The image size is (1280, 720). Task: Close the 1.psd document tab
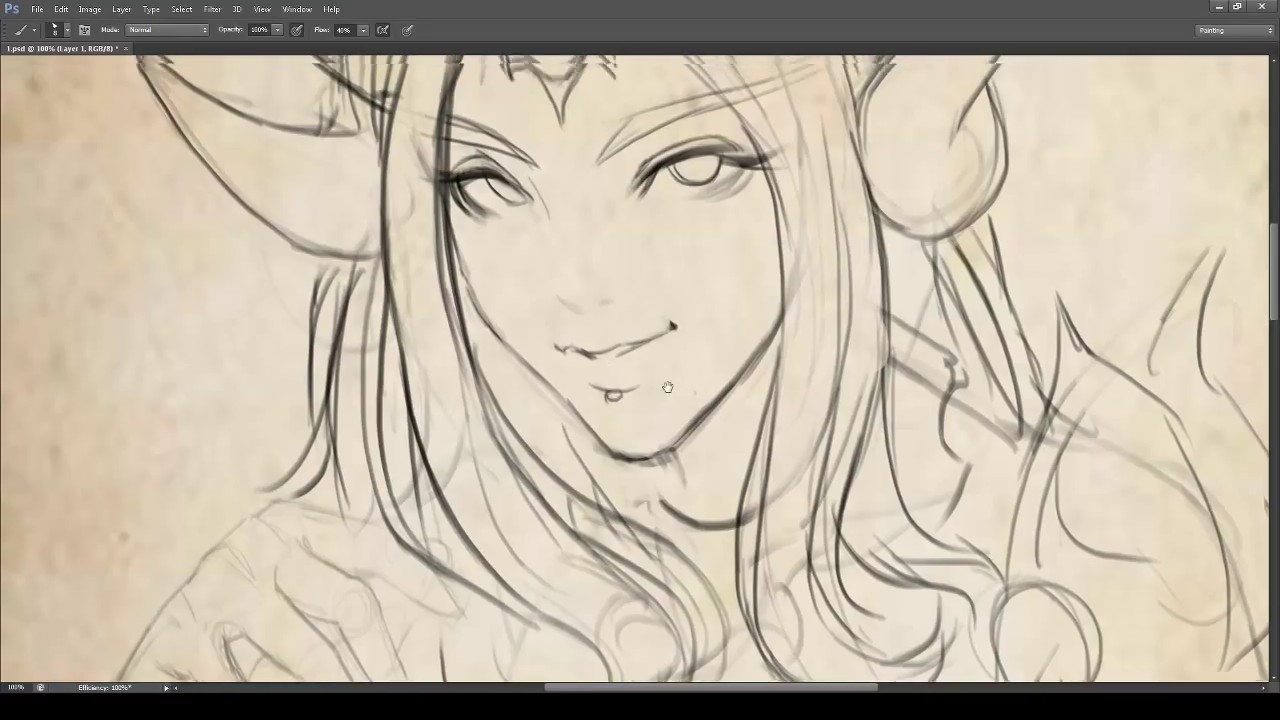126,49
